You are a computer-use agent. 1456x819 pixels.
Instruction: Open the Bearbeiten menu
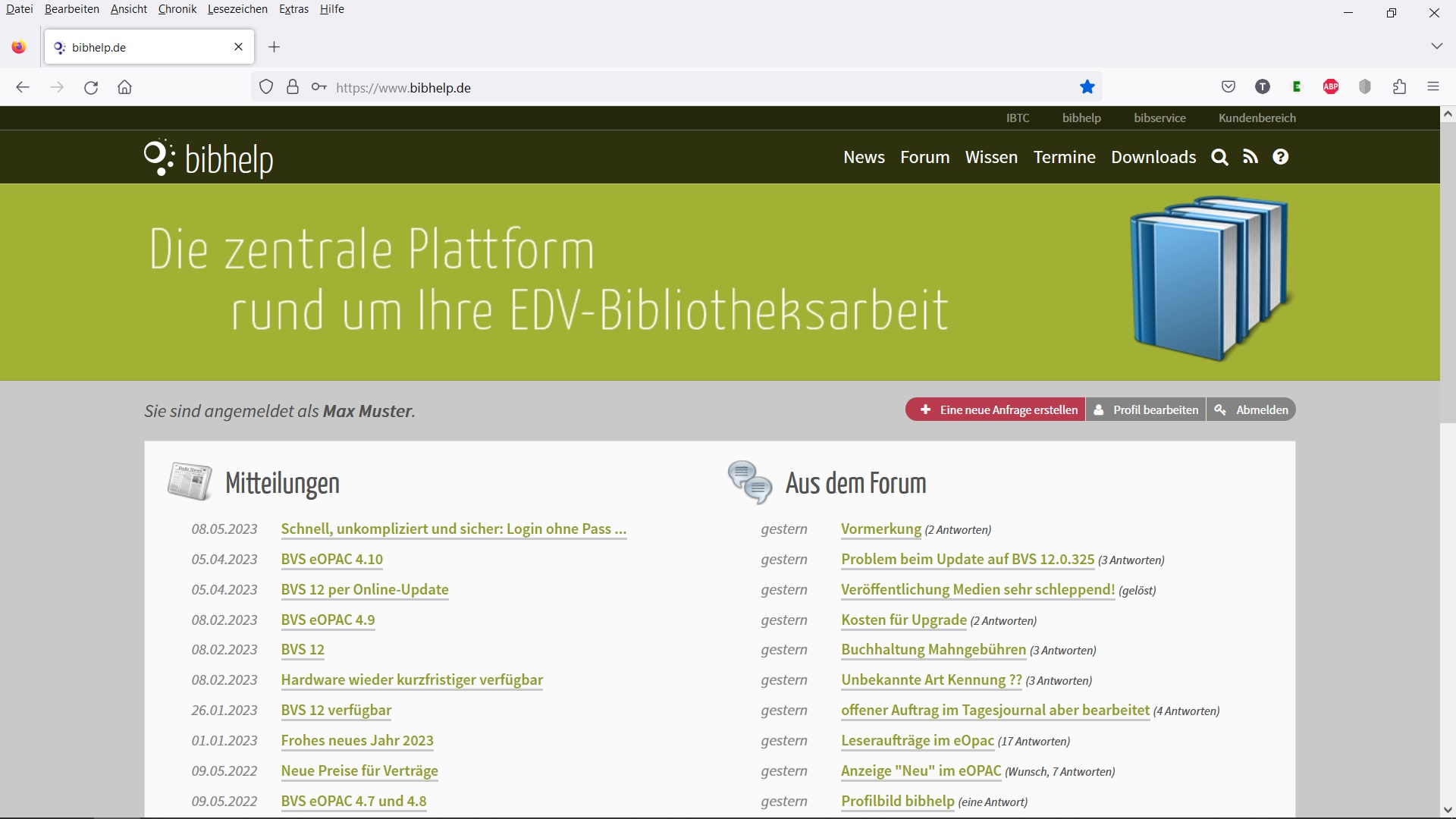(x=72, y=9)
